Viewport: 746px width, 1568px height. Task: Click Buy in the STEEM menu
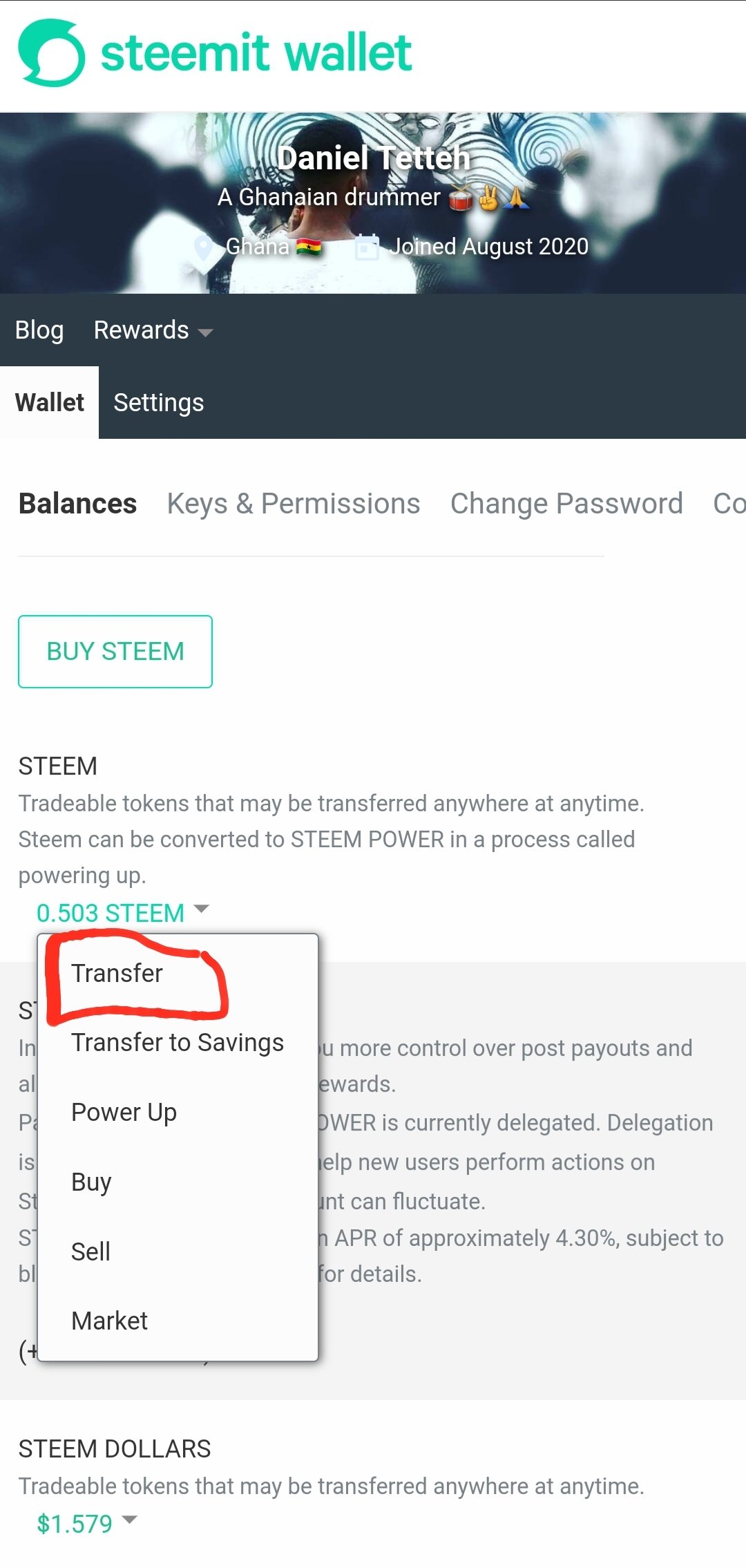pos(91,1182)
